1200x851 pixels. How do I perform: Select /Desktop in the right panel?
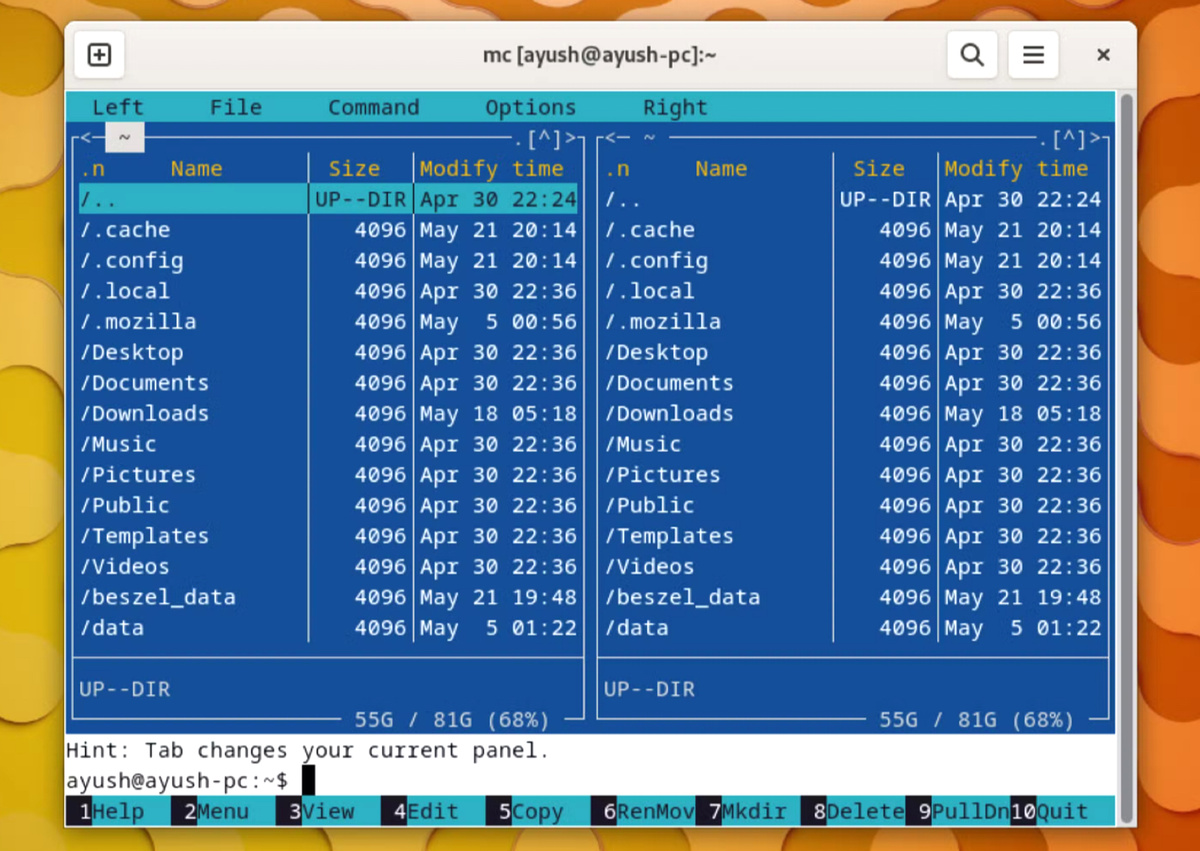[x=853, y=352]
